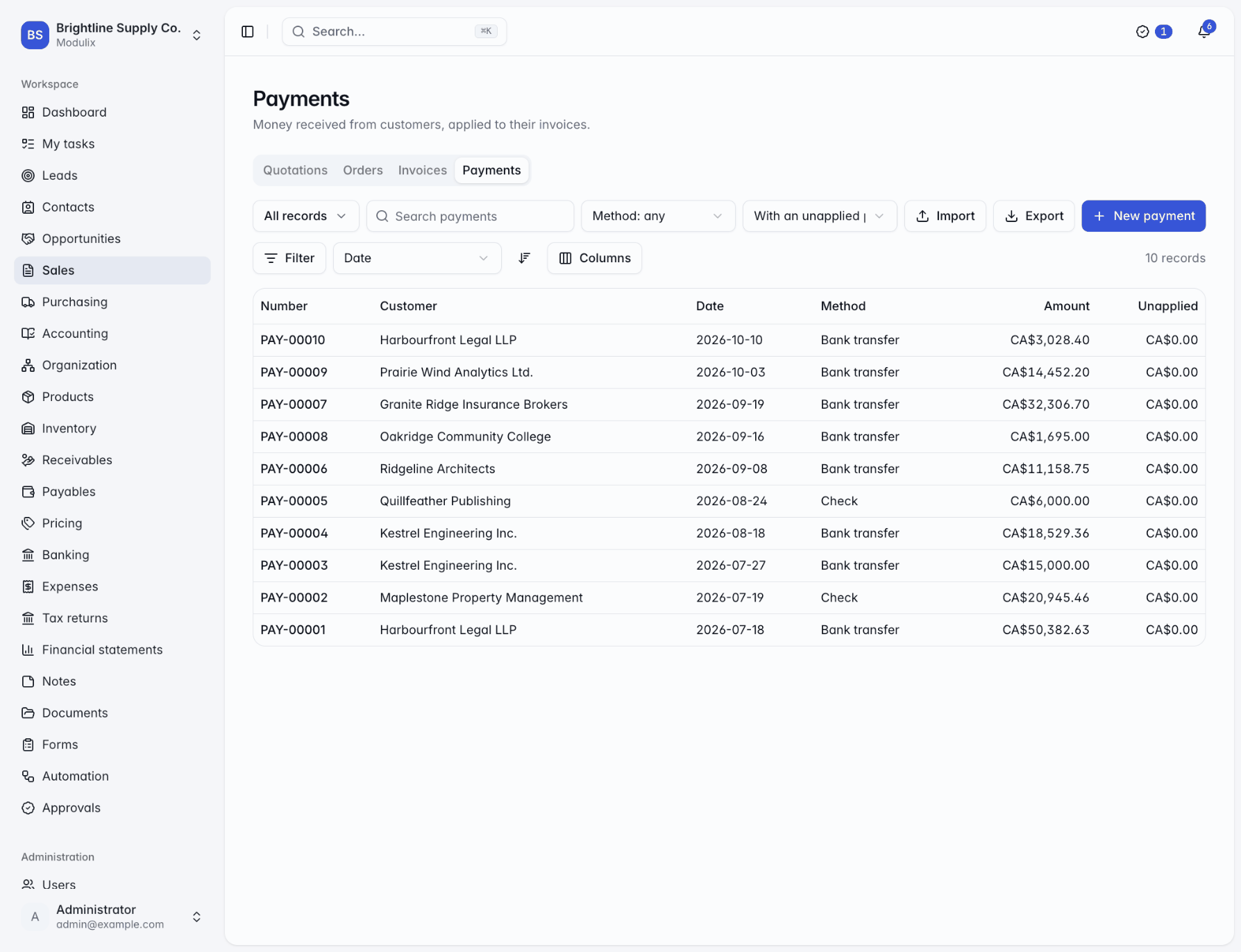This screenshot has height=952, width=1241.
Task: Click the New payment button
Action: coord(1143,216)
